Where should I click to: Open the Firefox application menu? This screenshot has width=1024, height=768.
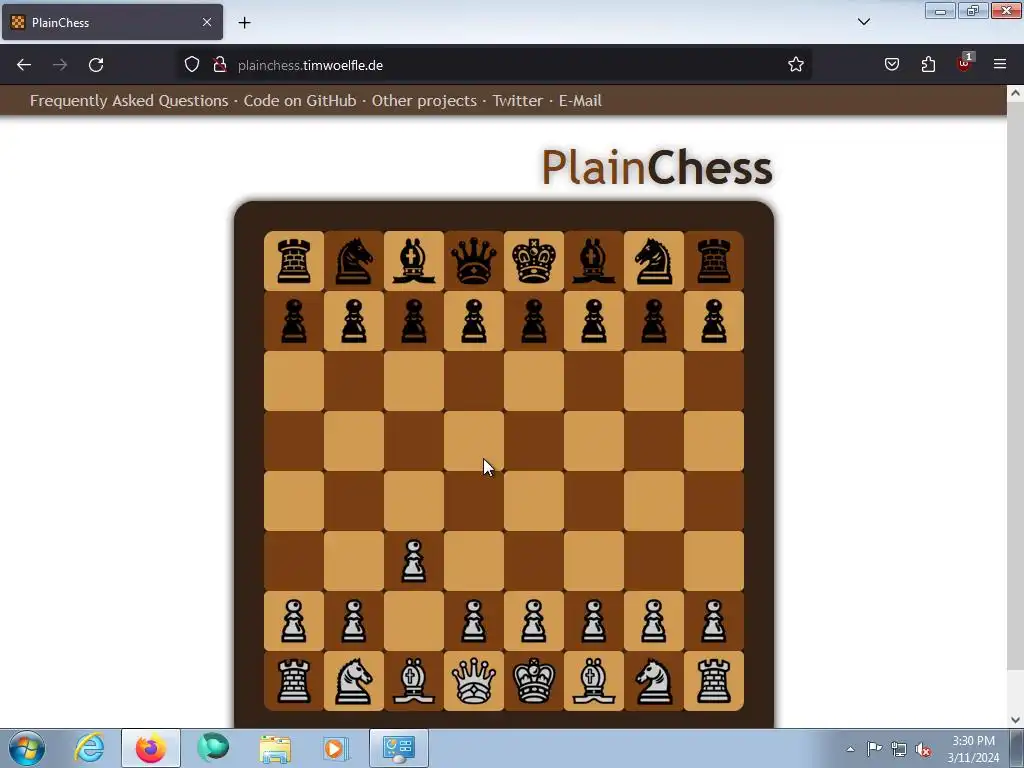click(x=1000, y=65)
